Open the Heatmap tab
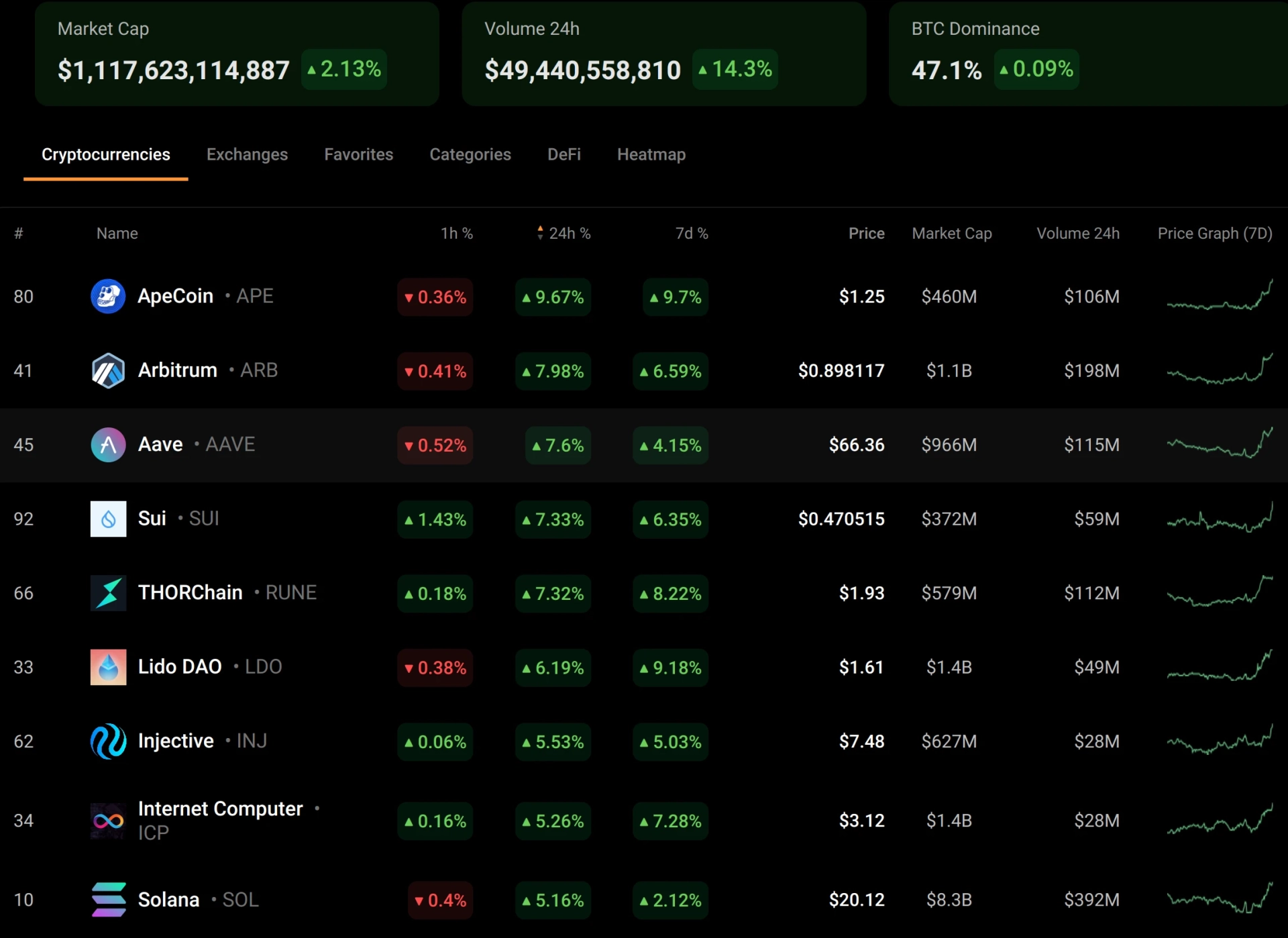Image resolution: width=1288 pixels, height=938 pixels. tap(651, 154)
